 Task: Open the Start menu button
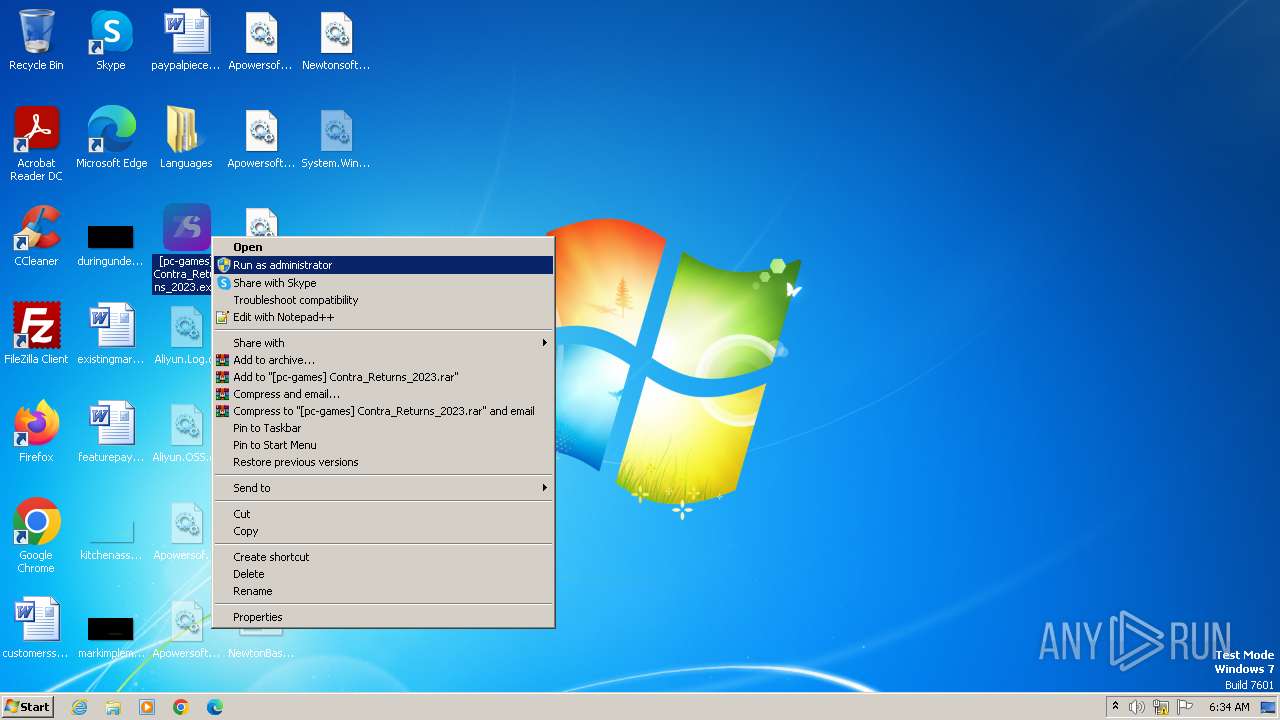click(27, 707)
